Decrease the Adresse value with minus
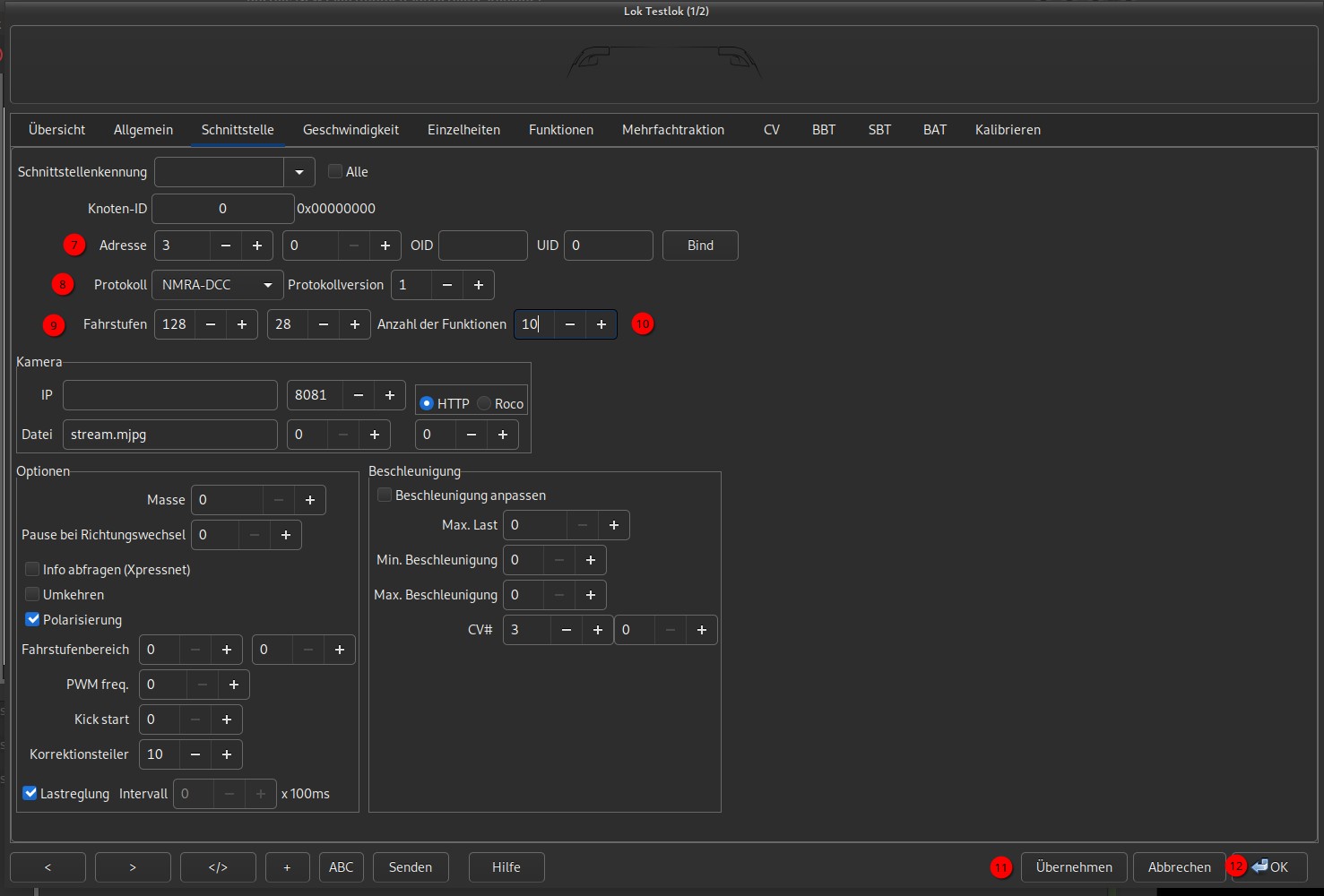1324x896 pixels. pos(226,246)
